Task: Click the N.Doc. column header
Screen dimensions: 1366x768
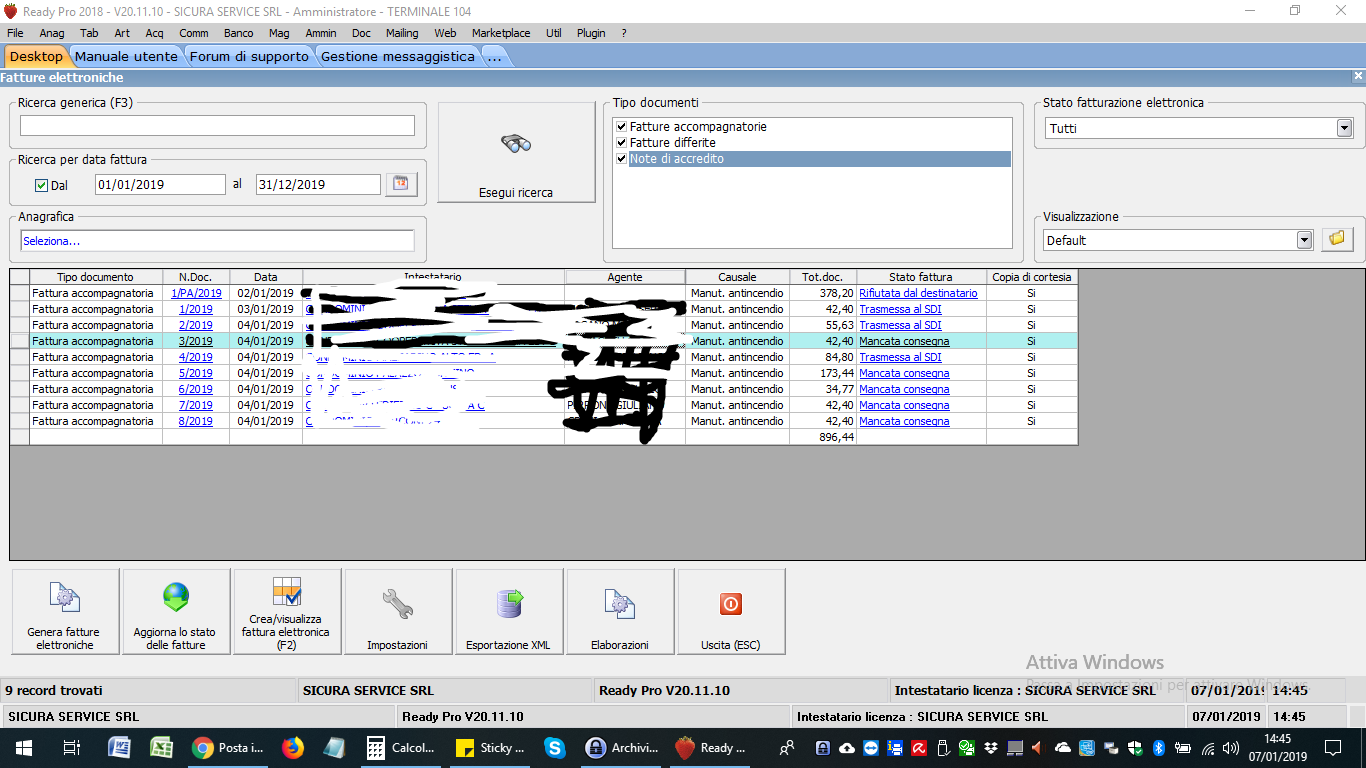Action: coord(196,277)
